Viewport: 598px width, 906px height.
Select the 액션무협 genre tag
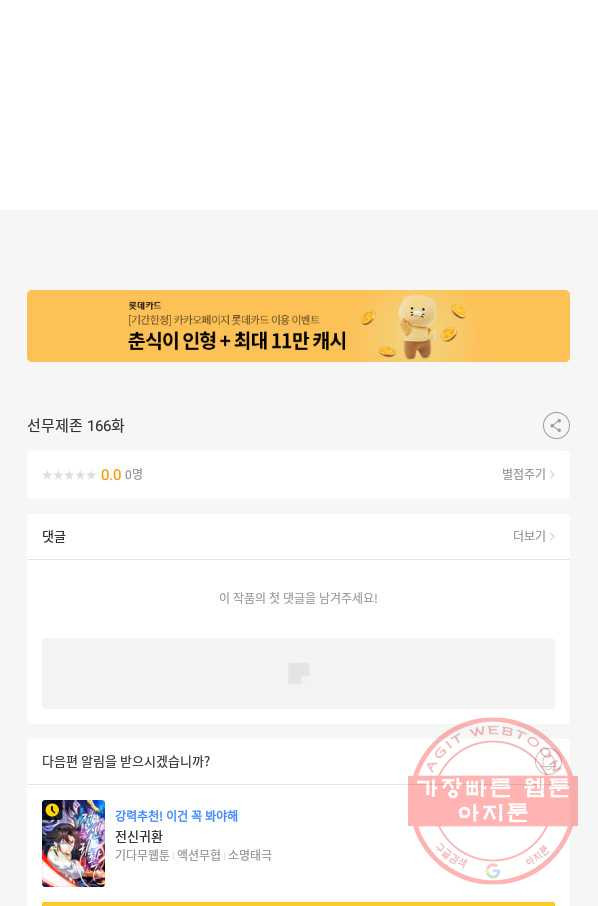pos(199,855)
